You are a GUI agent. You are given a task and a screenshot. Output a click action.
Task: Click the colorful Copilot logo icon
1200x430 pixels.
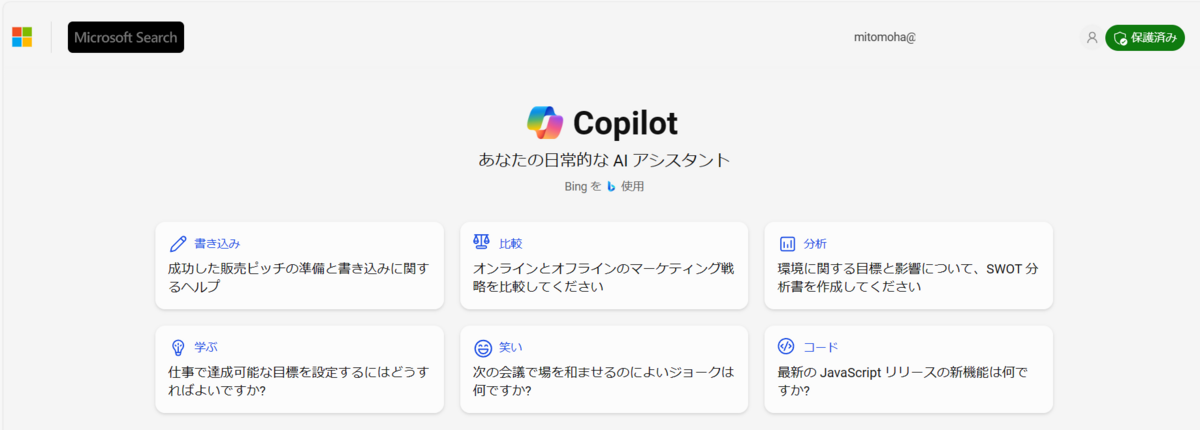[545, 123]
